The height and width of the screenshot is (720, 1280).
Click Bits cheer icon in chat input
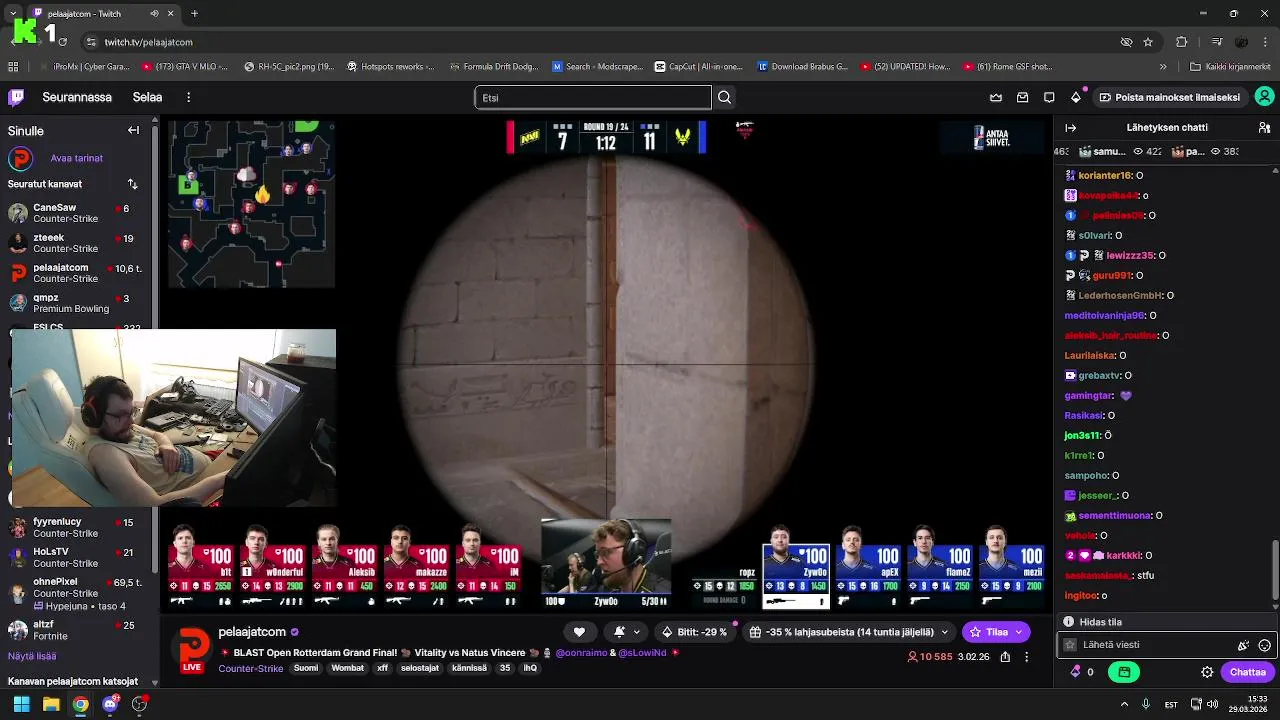(1243, 645)
